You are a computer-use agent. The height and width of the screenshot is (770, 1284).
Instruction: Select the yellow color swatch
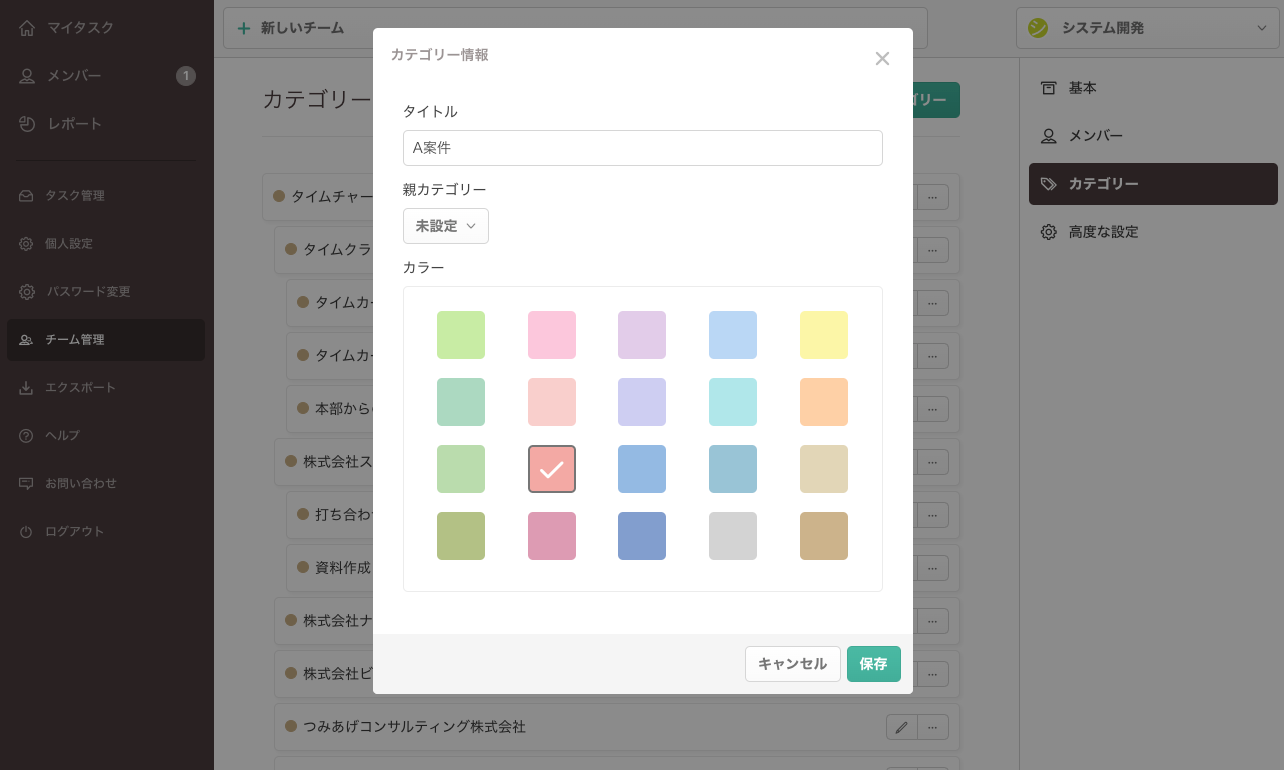pyautogui.click(x=823, y=335)
